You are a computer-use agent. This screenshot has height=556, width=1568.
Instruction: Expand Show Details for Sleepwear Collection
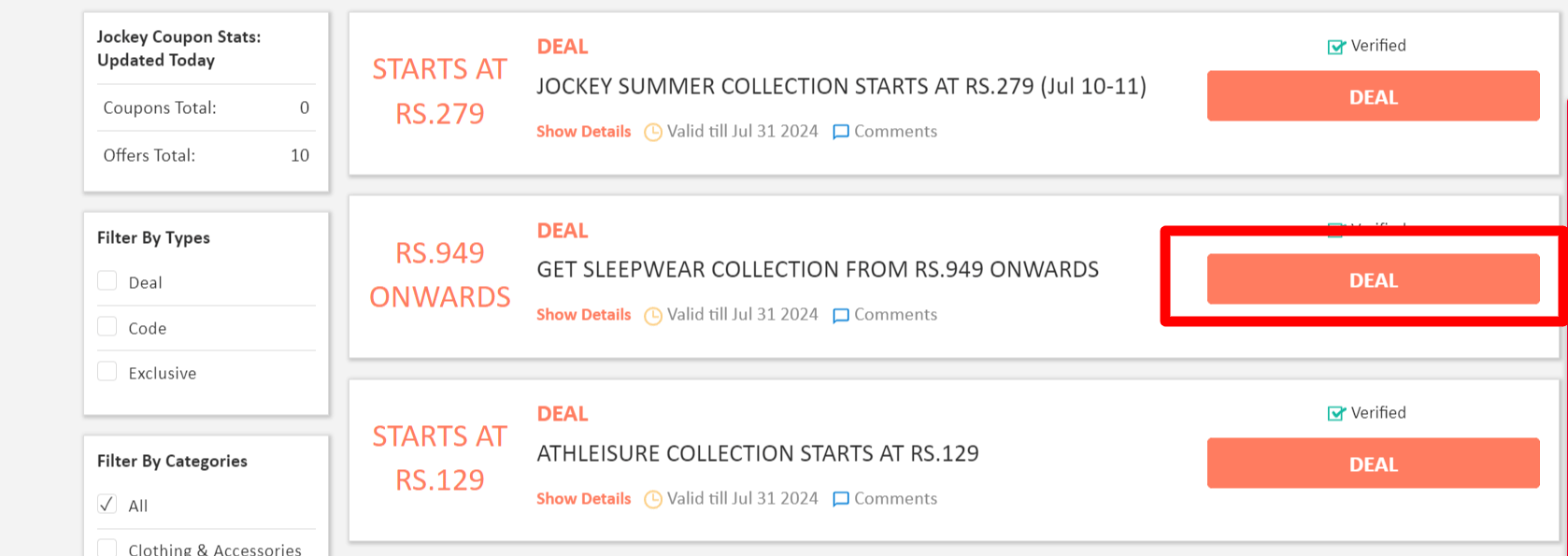click(583, 315)
